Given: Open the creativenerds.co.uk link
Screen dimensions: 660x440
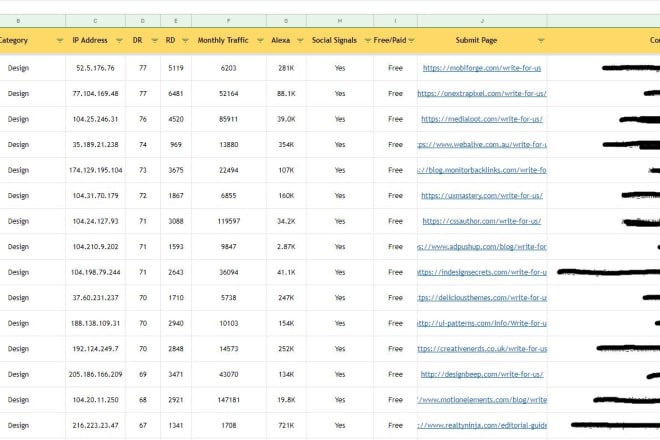Looking at the screenshot, I should coord(482,349).
